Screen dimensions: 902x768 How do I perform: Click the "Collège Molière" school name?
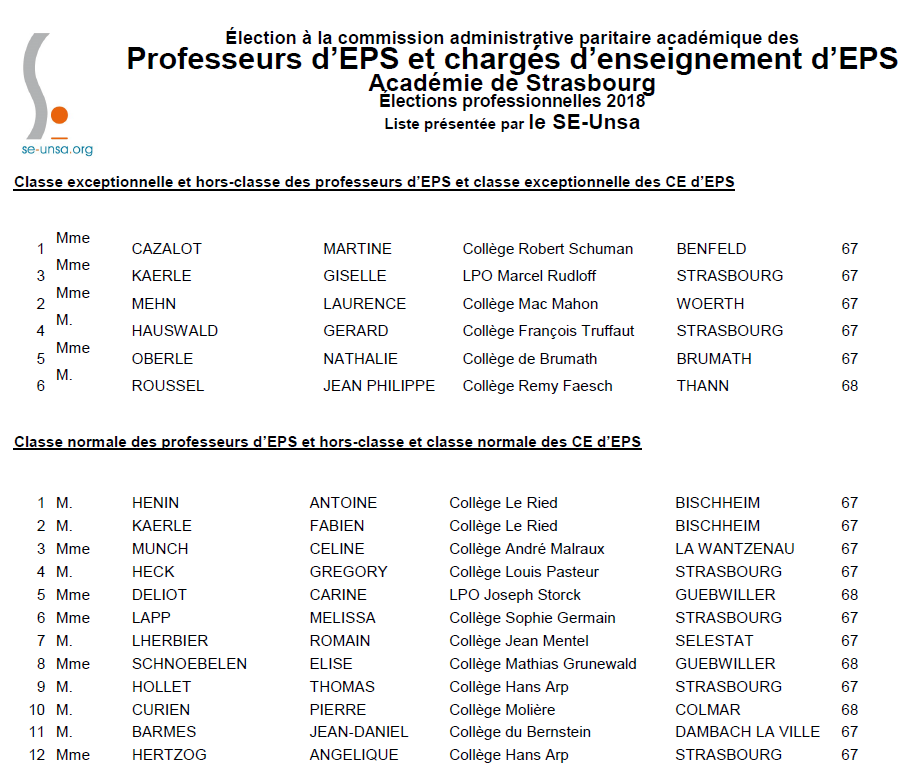point(503,710)
